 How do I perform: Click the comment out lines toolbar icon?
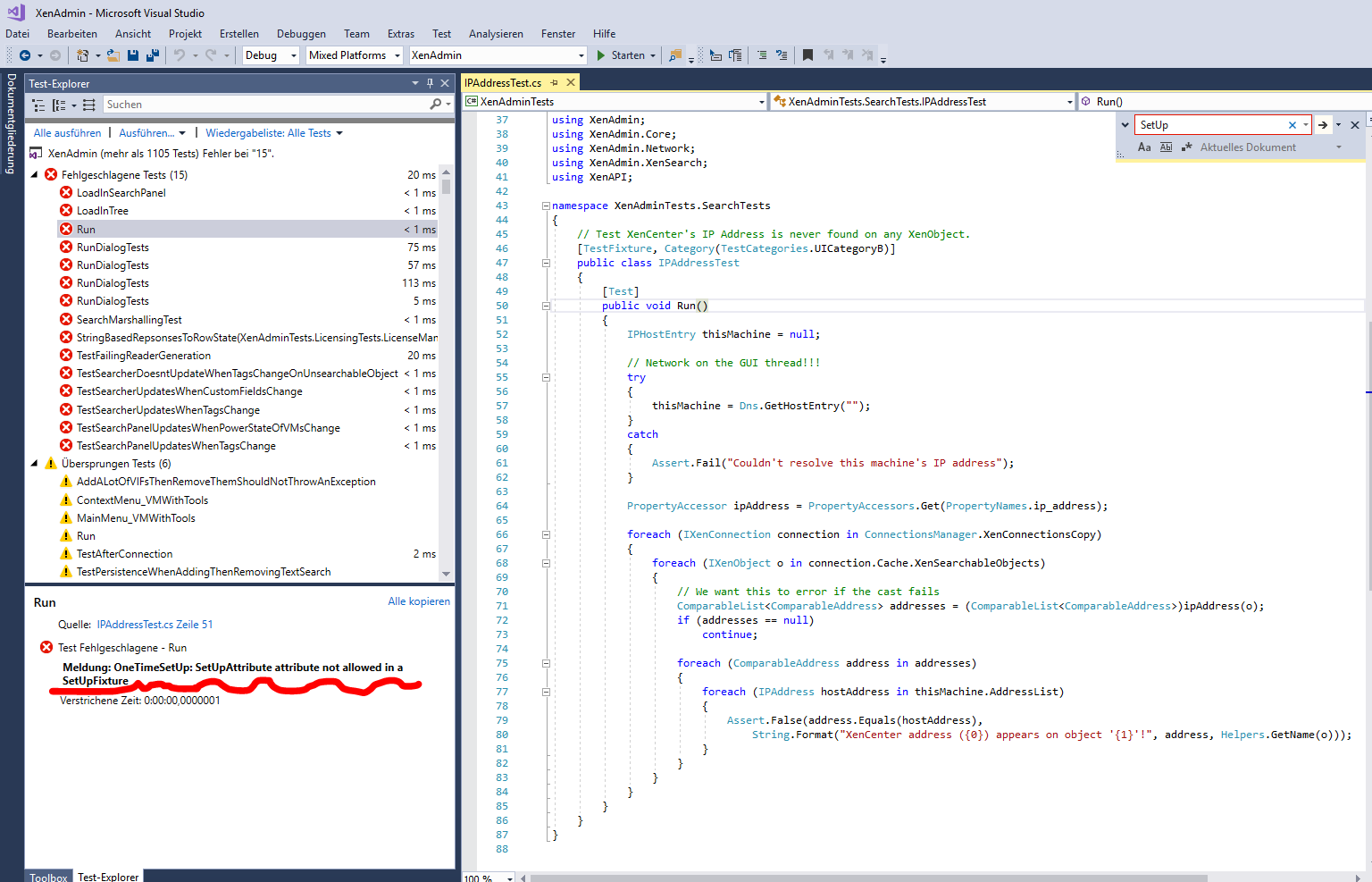[x=762, y=55]
